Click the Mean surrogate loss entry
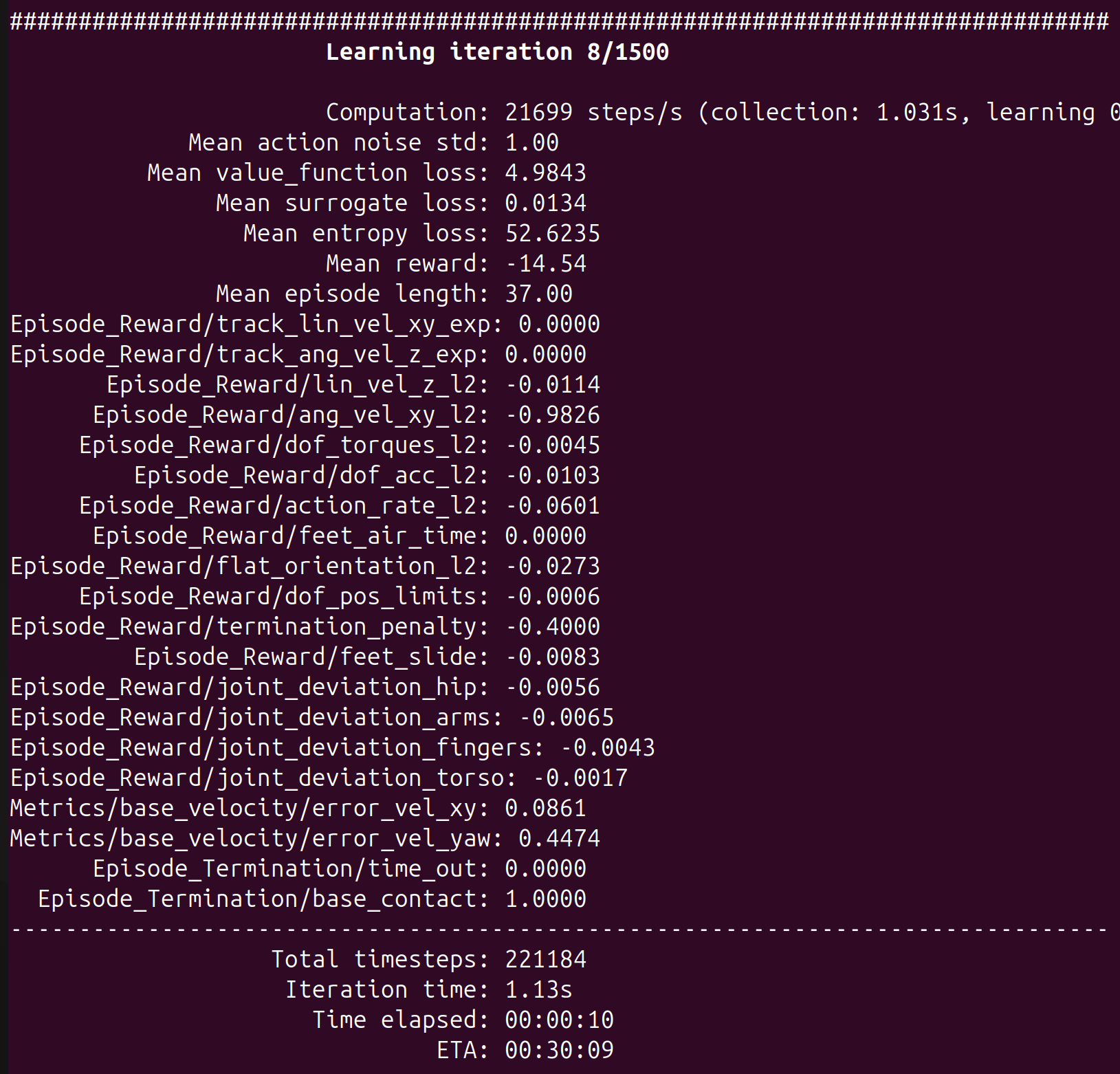 pyautogui.click(x=401, y=202)
